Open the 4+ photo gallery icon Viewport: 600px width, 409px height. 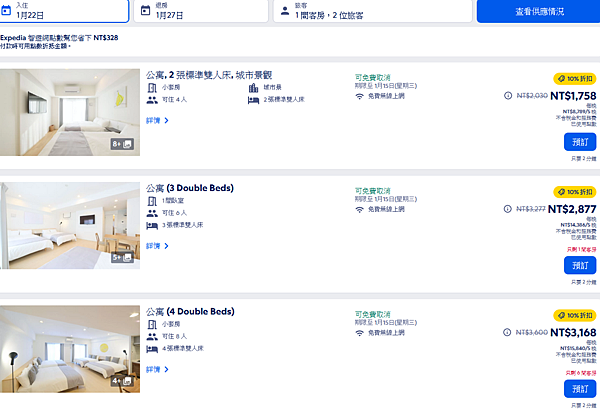coord(122,380)
